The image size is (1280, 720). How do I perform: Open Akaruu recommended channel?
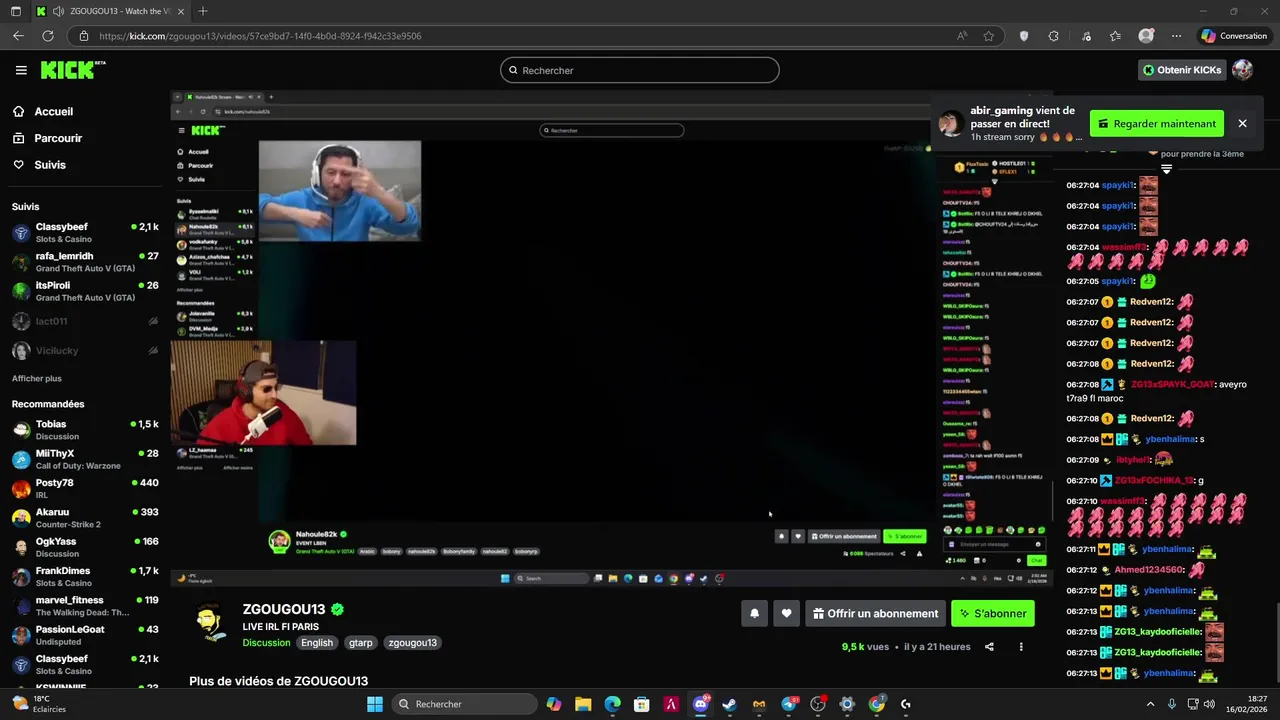84,518
